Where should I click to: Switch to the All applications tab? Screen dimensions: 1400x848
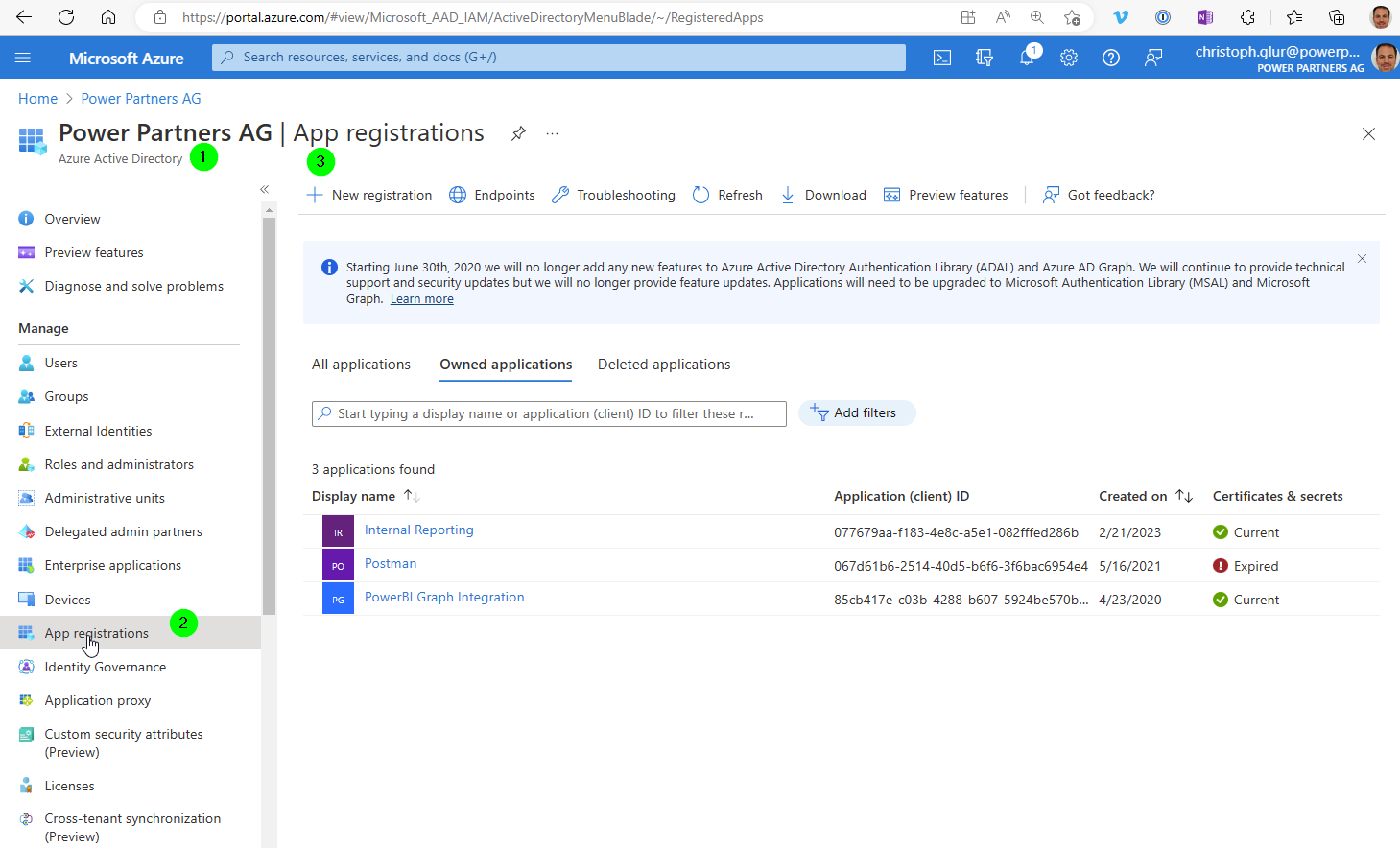coord(361,365)
